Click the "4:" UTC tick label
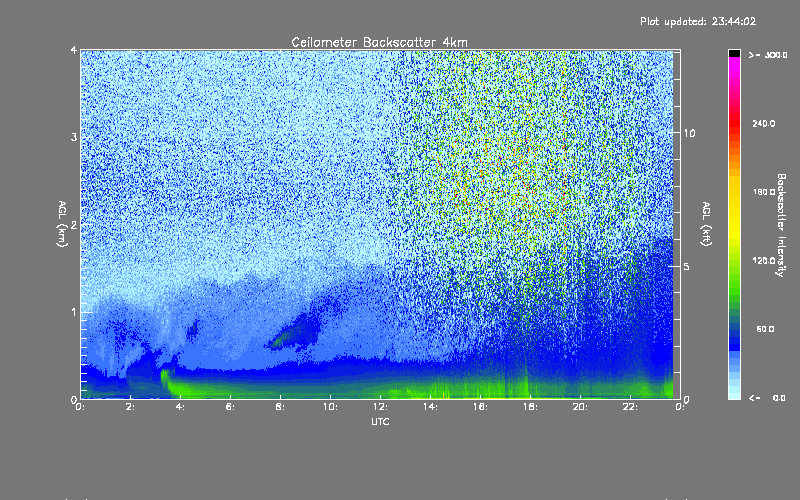 (180, 407)
